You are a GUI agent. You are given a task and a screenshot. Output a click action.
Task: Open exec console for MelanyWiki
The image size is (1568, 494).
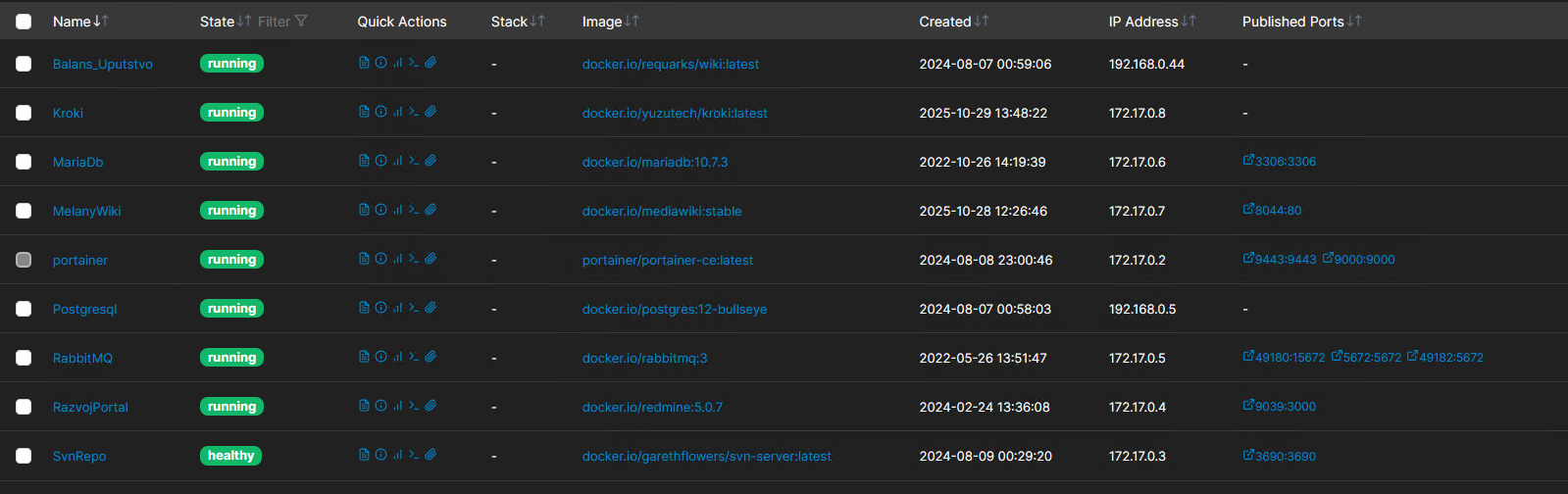click(414, 210)
